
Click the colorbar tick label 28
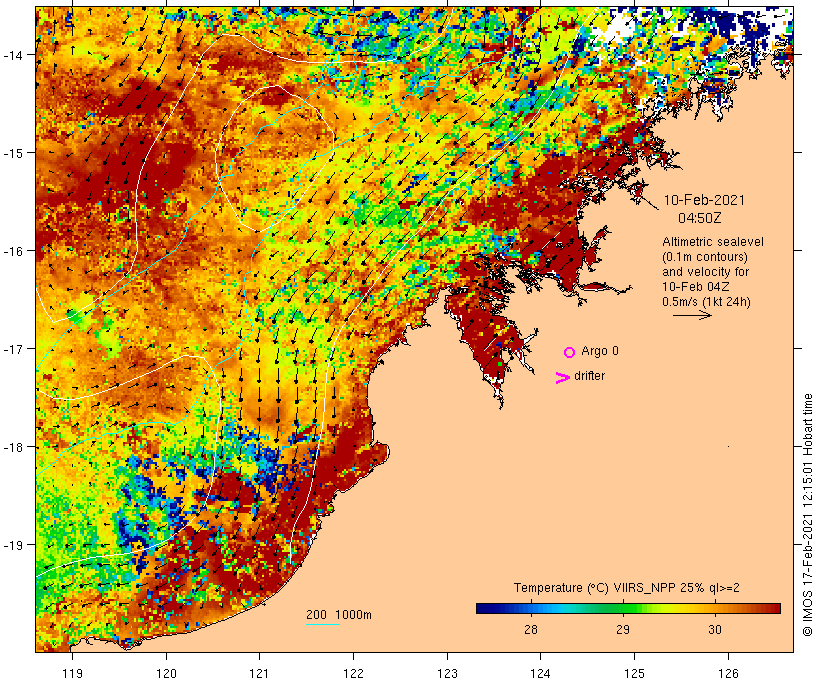[x=531, y=629]
